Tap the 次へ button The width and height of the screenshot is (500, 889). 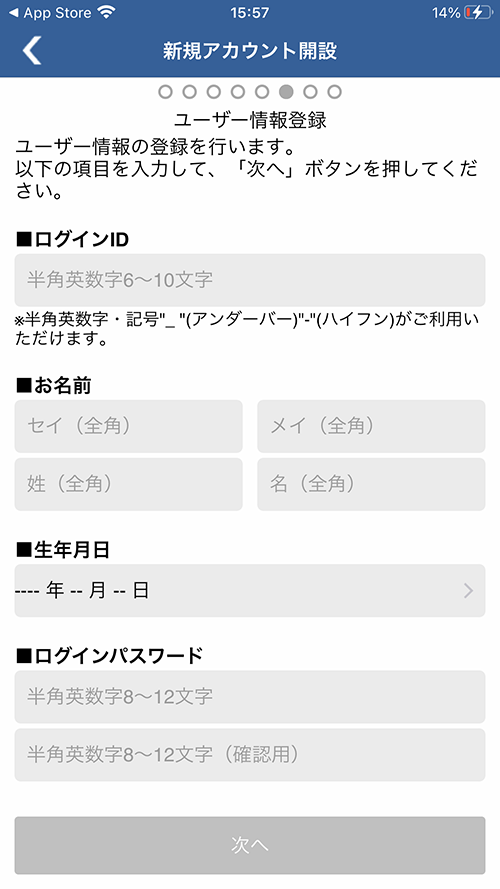pos(250,845)
